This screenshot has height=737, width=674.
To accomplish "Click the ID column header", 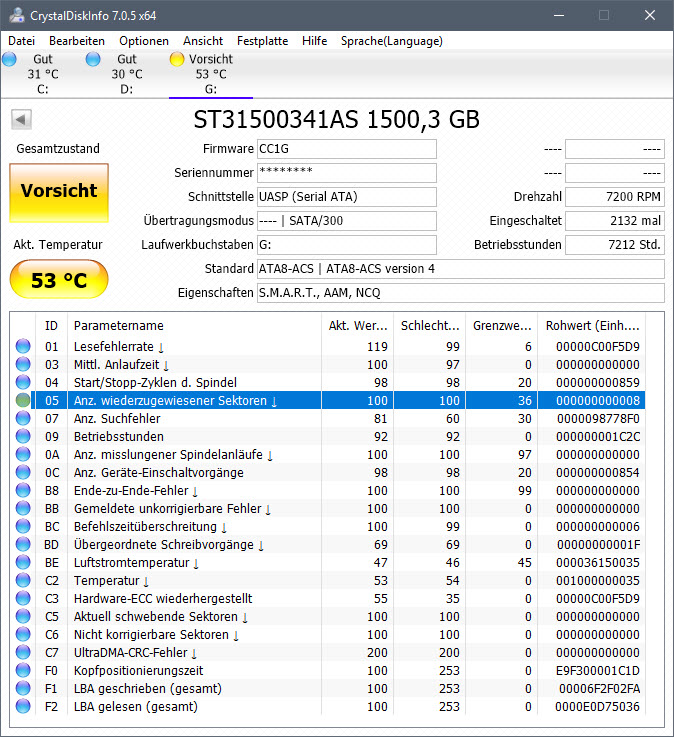I will [52, 325].
